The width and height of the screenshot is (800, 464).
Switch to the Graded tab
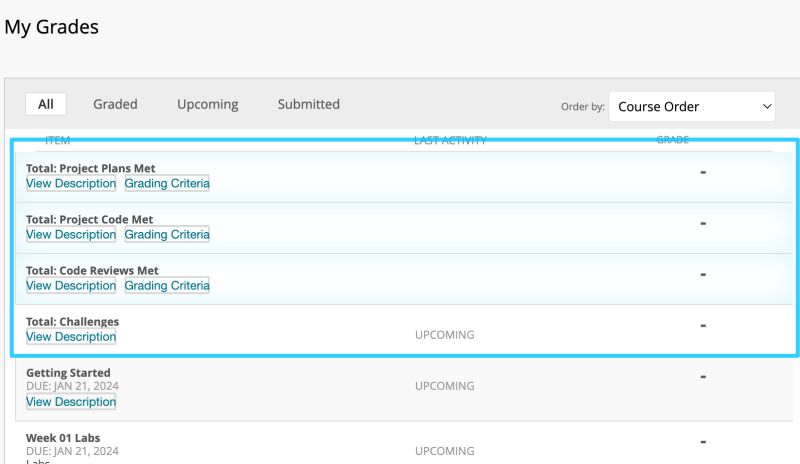[115, 104]
